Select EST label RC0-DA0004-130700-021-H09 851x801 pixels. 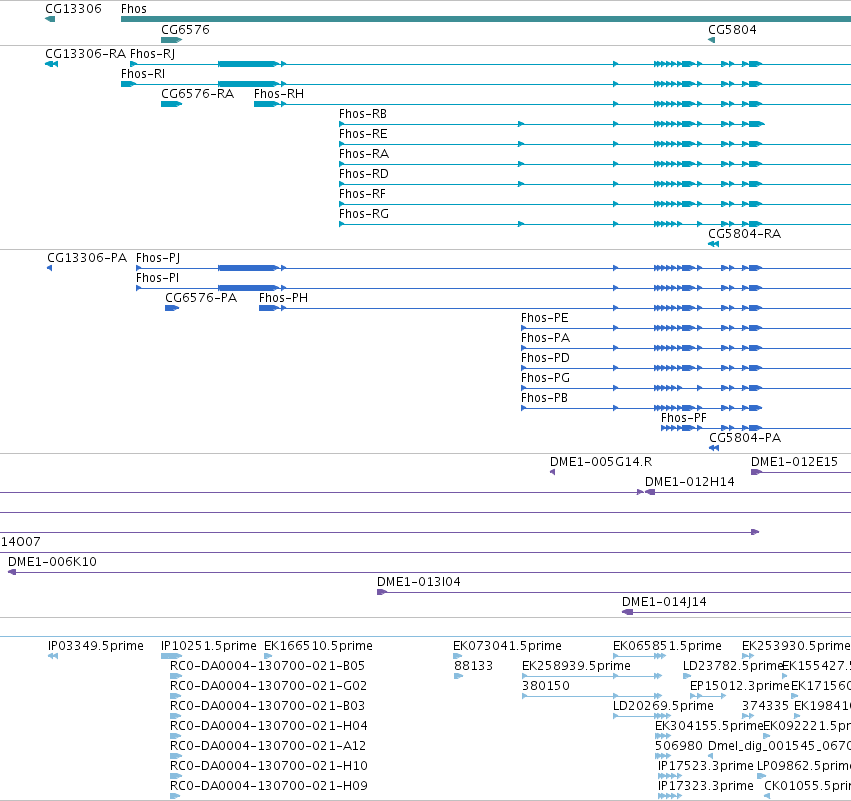click(x=269, y=786)
